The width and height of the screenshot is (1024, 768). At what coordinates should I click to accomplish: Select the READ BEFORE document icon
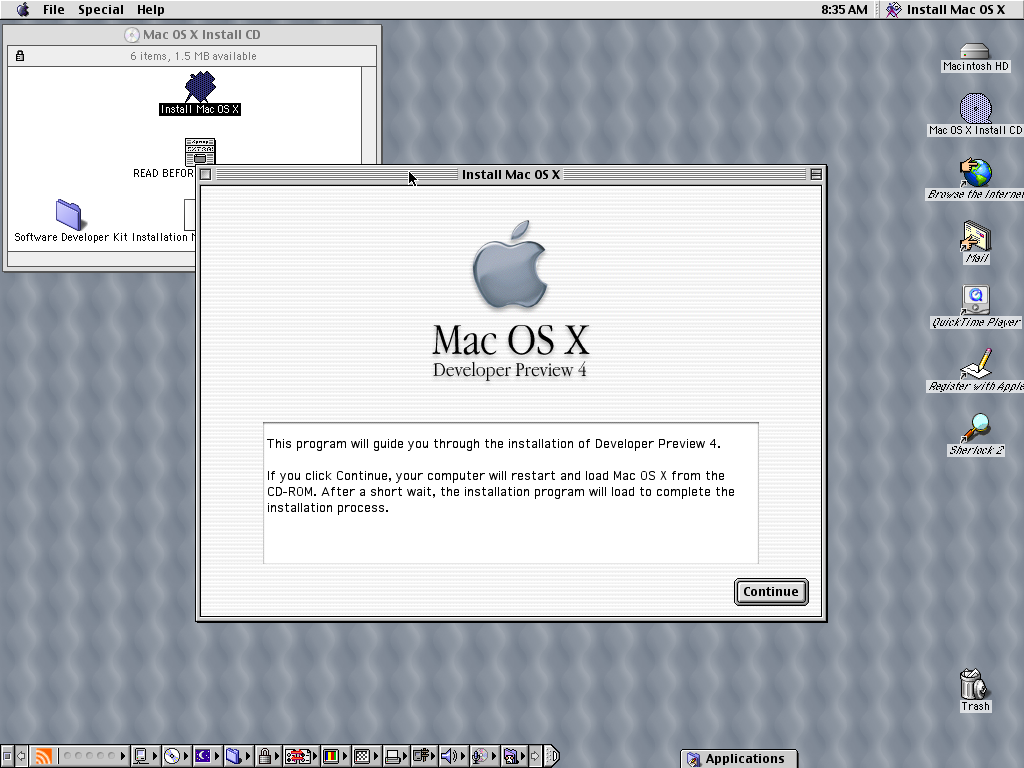coord(200,152)
